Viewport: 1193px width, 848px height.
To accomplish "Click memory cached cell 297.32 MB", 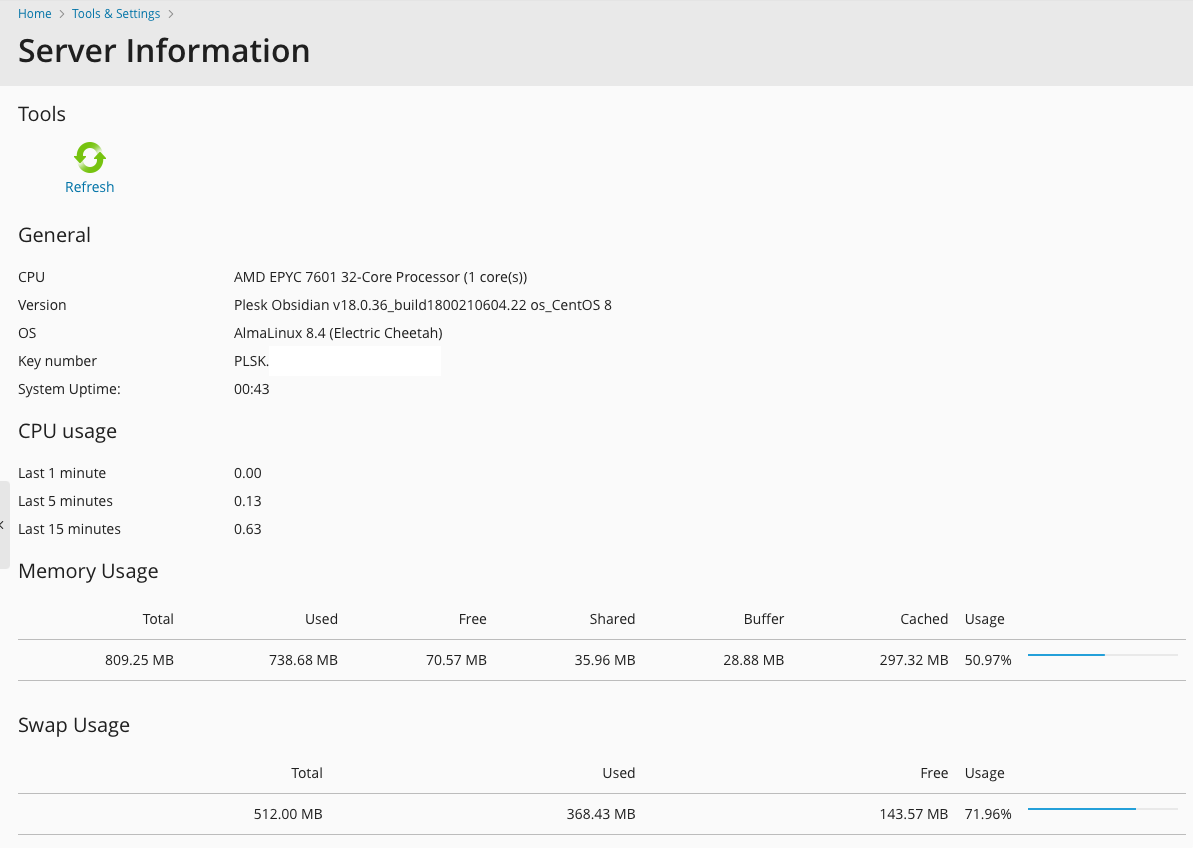I will pyautogui.click(x=914, y=660).
